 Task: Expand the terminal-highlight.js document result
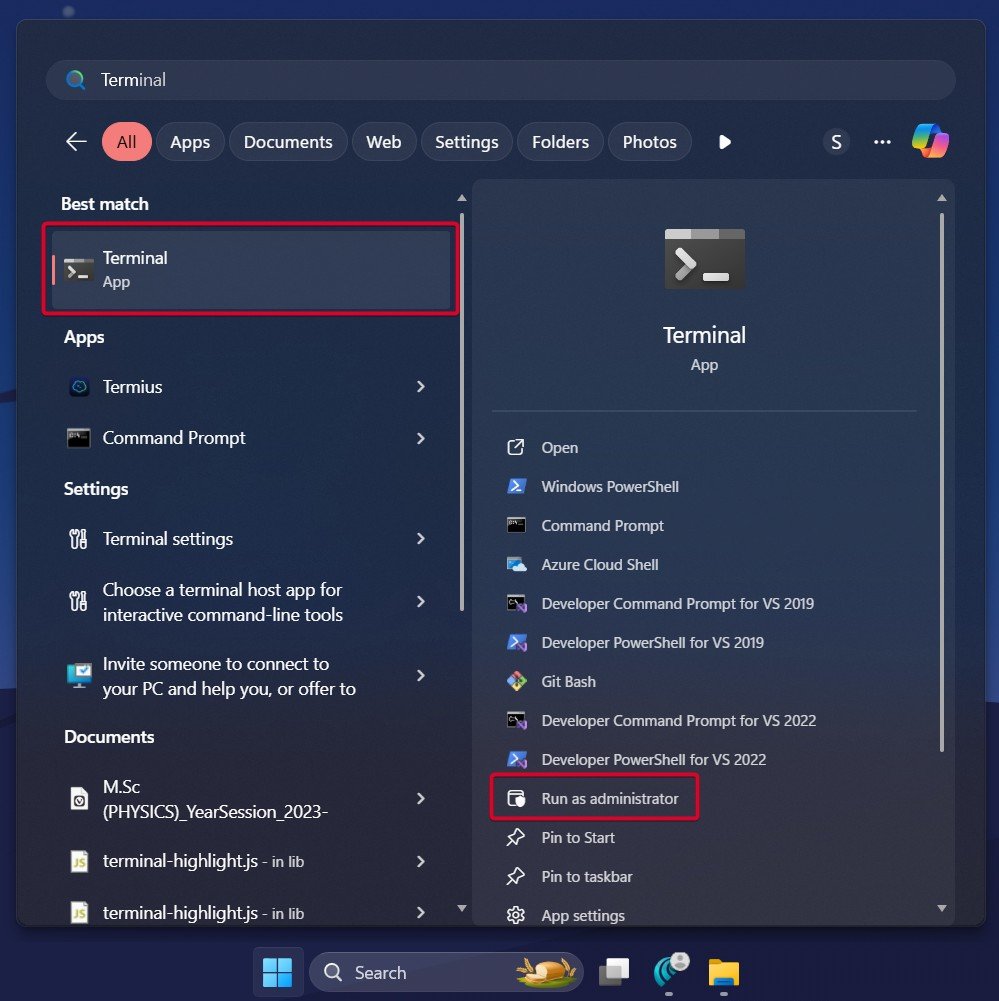[421, 861]
